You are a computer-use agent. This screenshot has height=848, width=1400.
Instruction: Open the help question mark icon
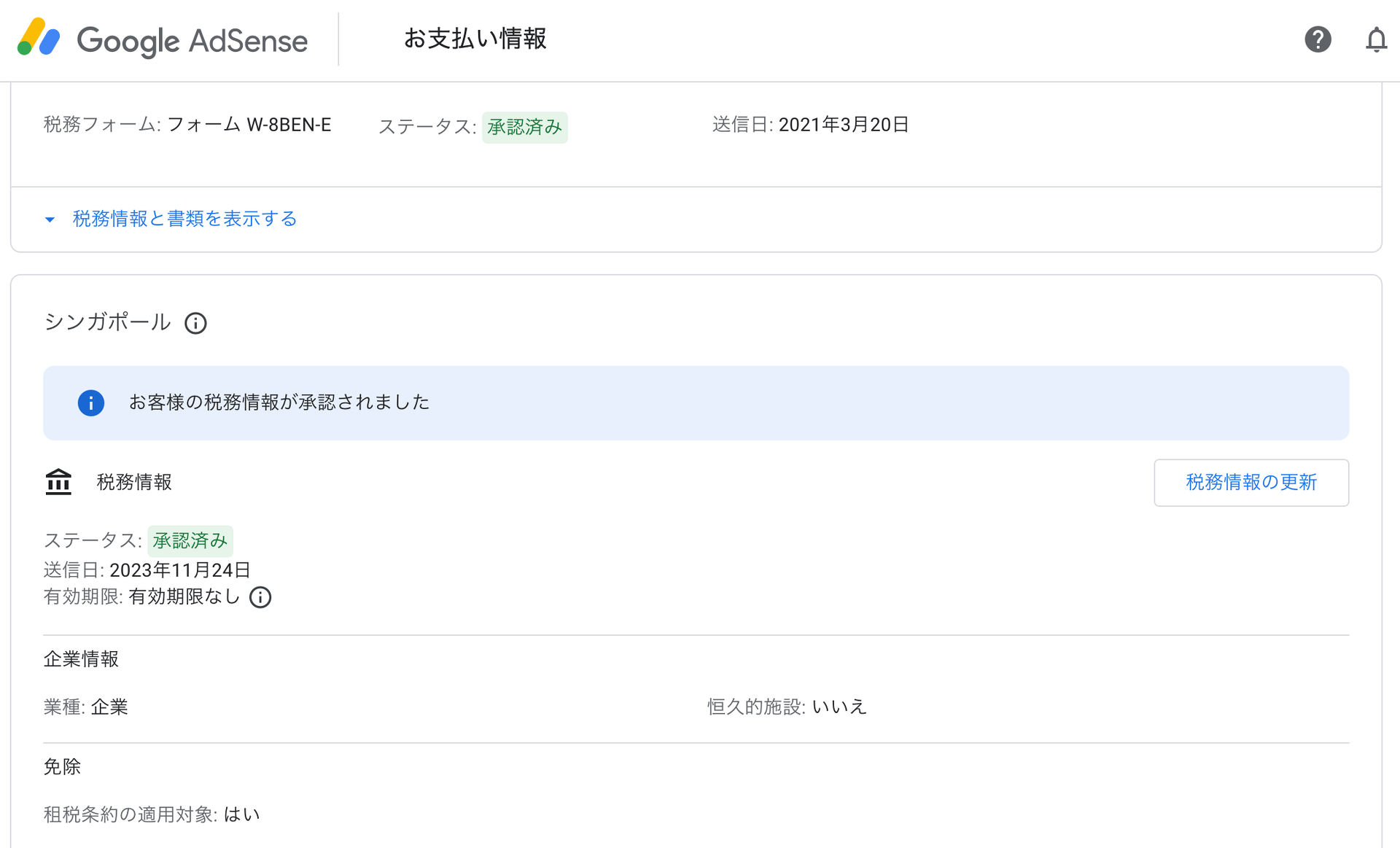[1318, 39]
